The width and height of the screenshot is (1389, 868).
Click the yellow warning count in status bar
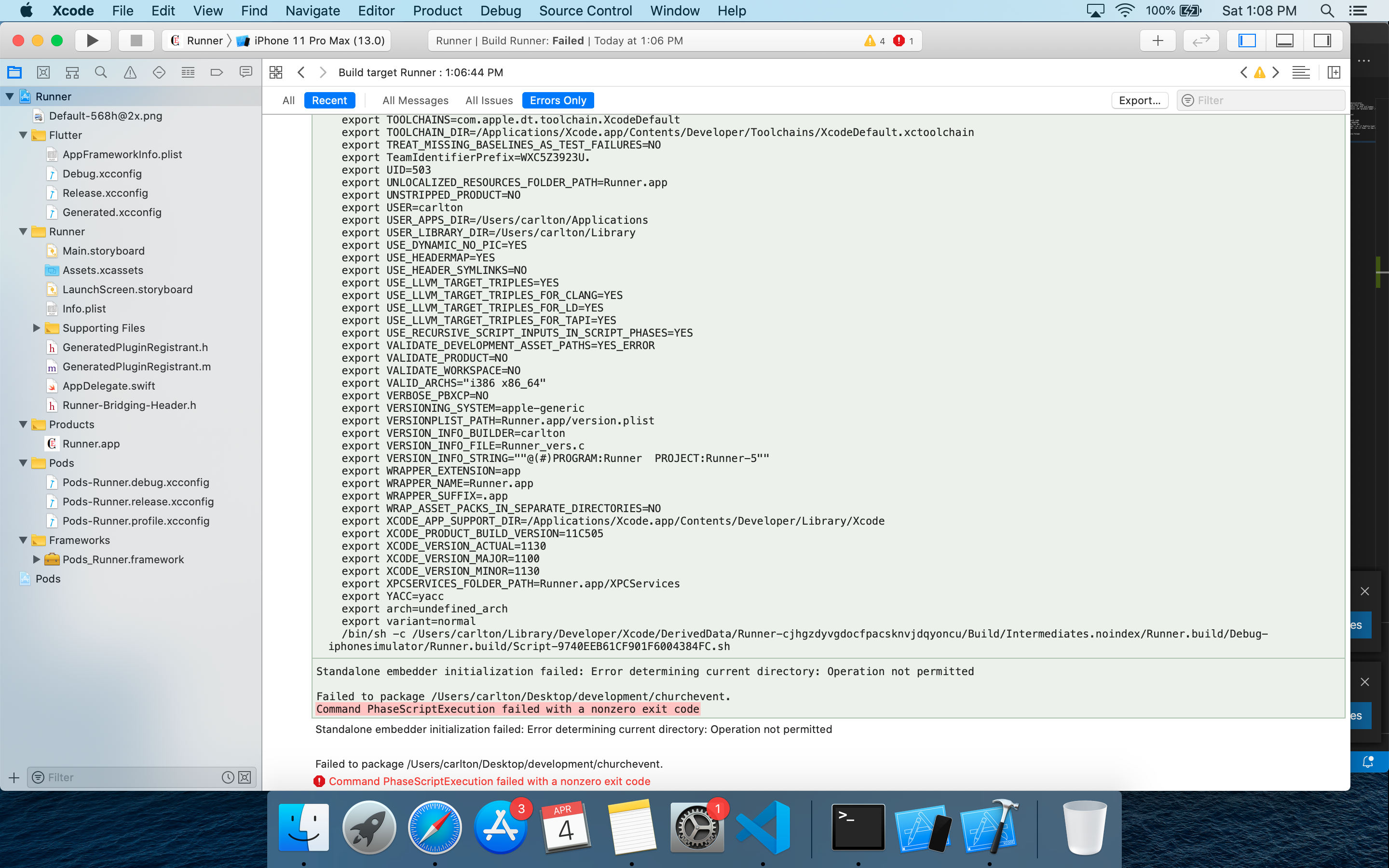point(875,41)
